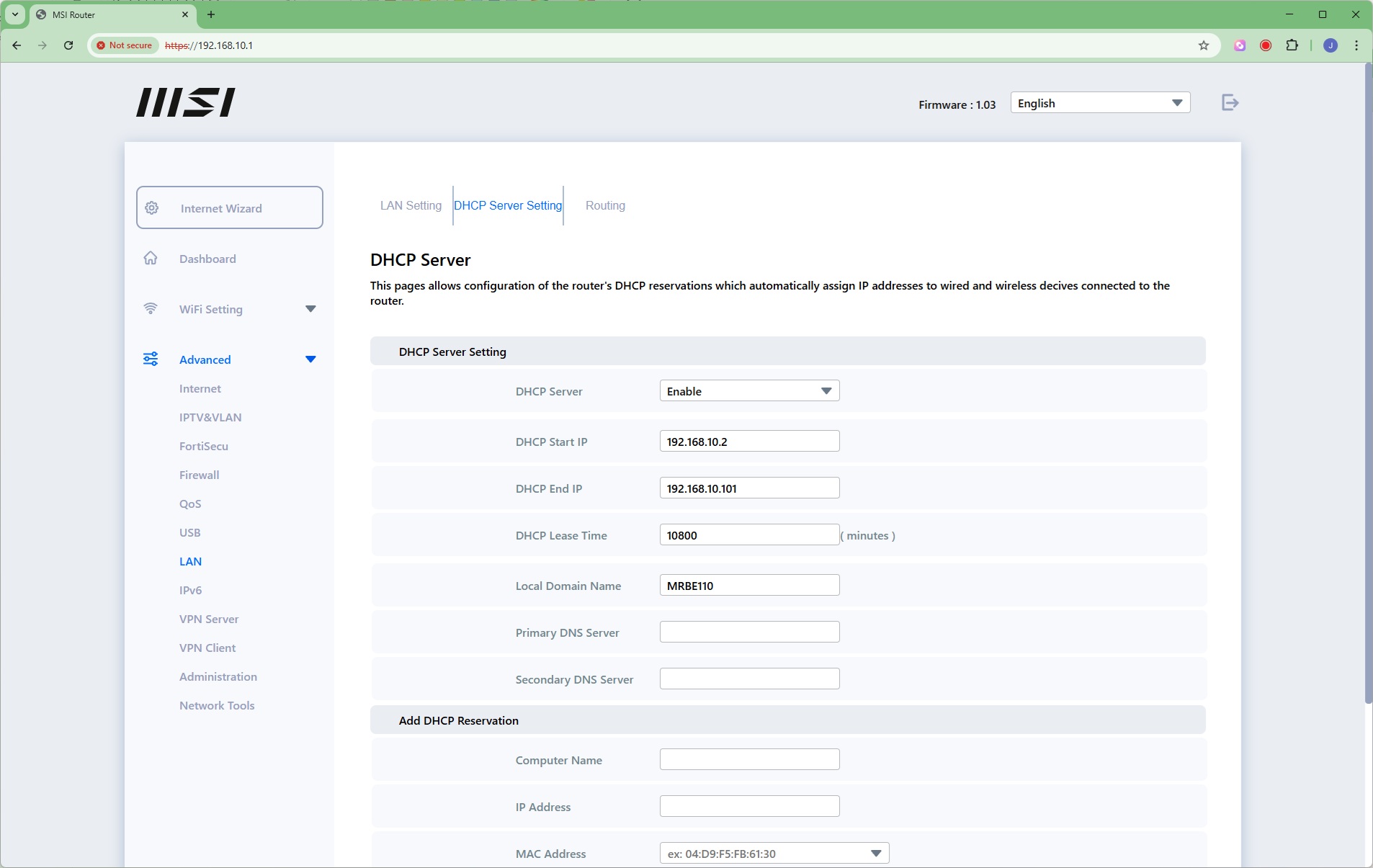Open the Firewall settings link

pyautogui.click(x=200, y=475)
